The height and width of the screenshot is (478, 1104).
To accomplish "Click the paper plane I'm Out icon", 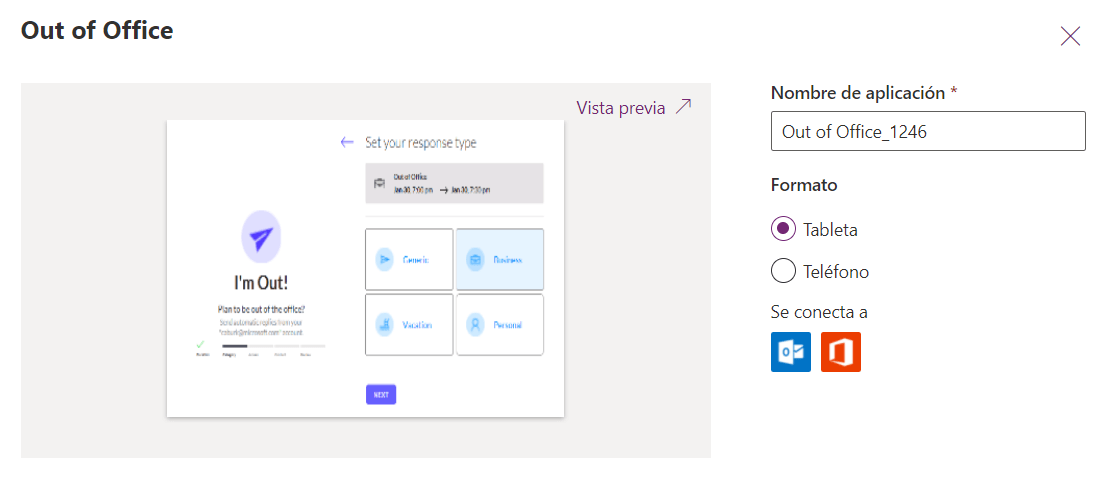I will (260, 238).
